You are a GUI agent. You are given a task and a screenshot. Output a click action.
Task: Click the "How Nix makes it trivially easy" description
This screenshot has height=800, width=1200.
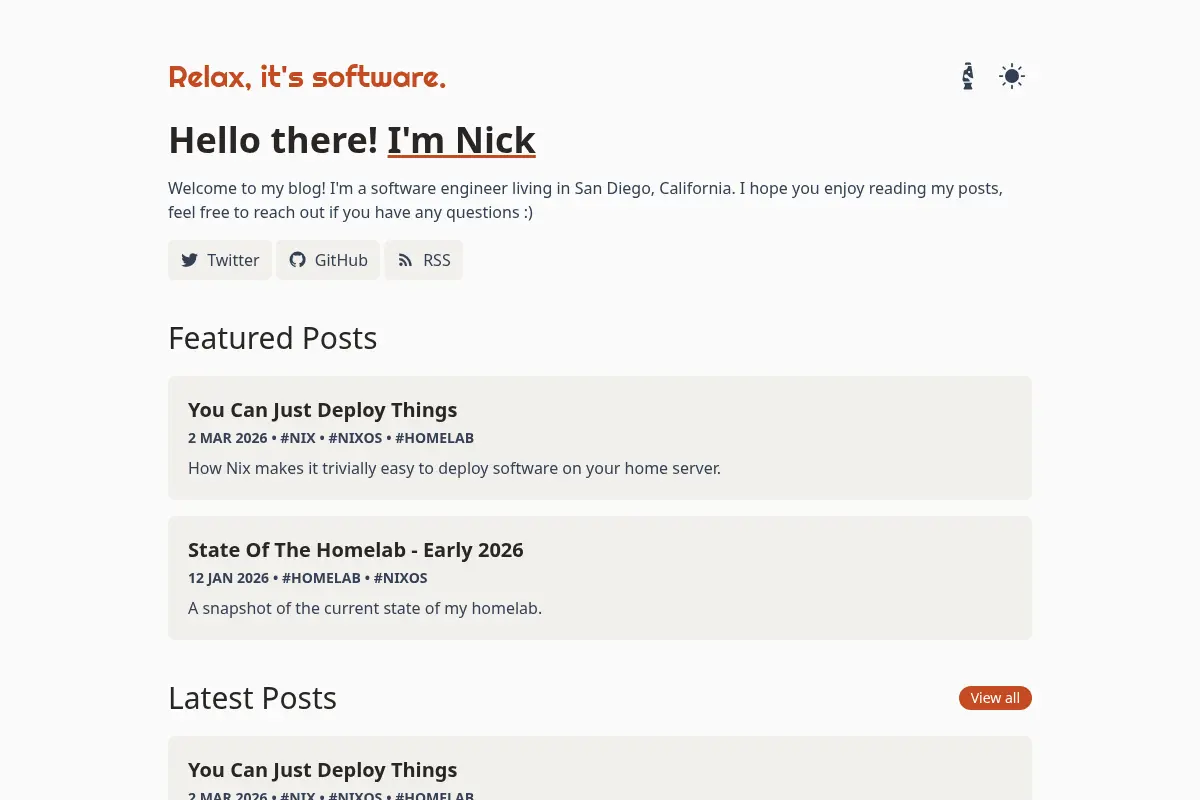(454, 468)
